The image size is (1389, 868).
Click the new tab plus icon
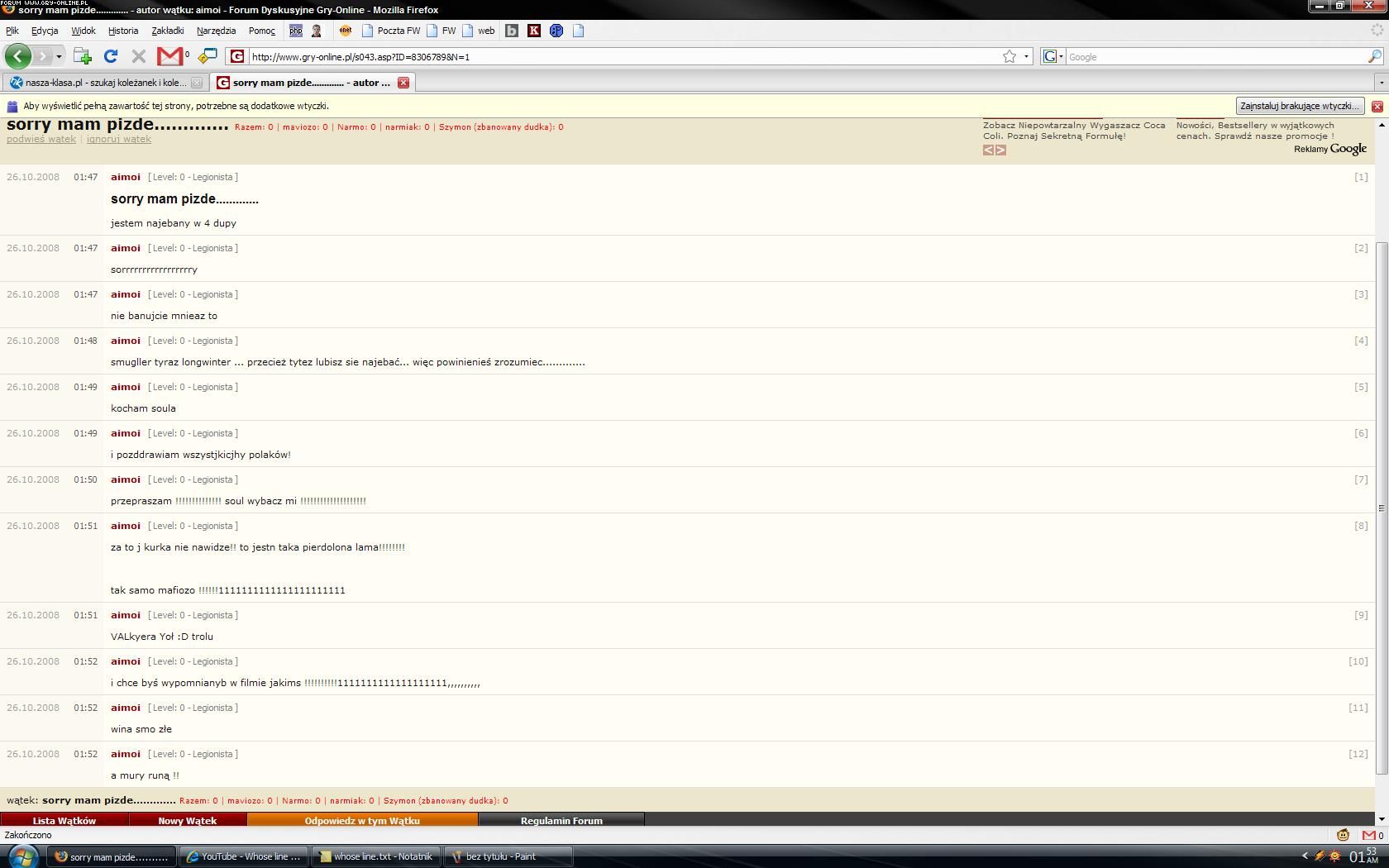[82, 56]
